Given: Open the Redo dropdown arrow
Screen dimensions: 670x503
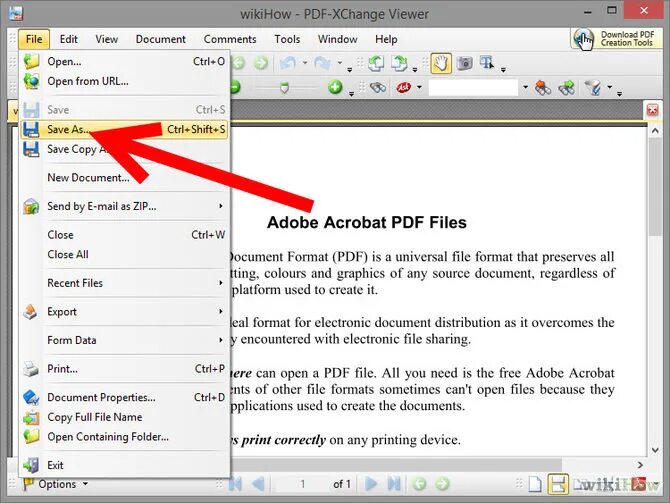Looking at the screenshot, I should coord(340,63).
